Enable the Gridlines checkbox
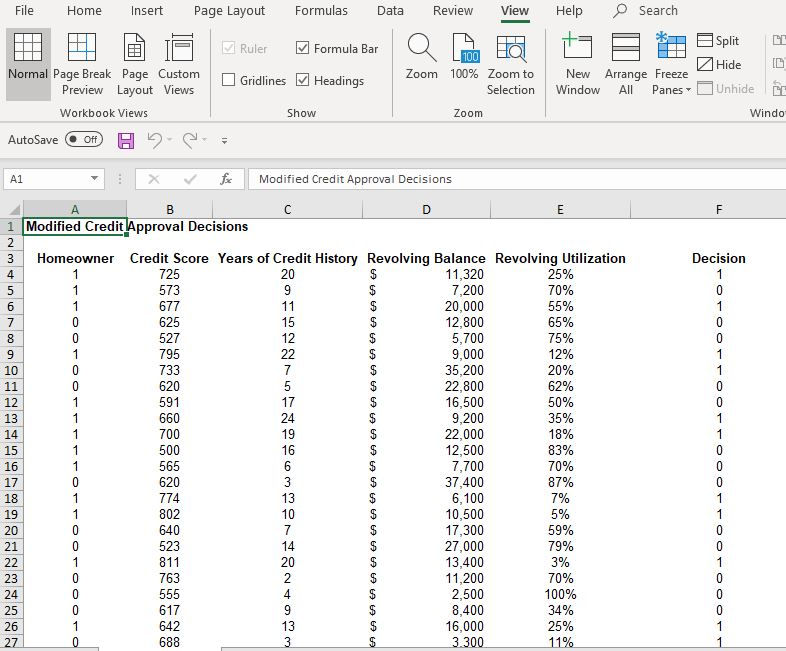 click(229, 80)
